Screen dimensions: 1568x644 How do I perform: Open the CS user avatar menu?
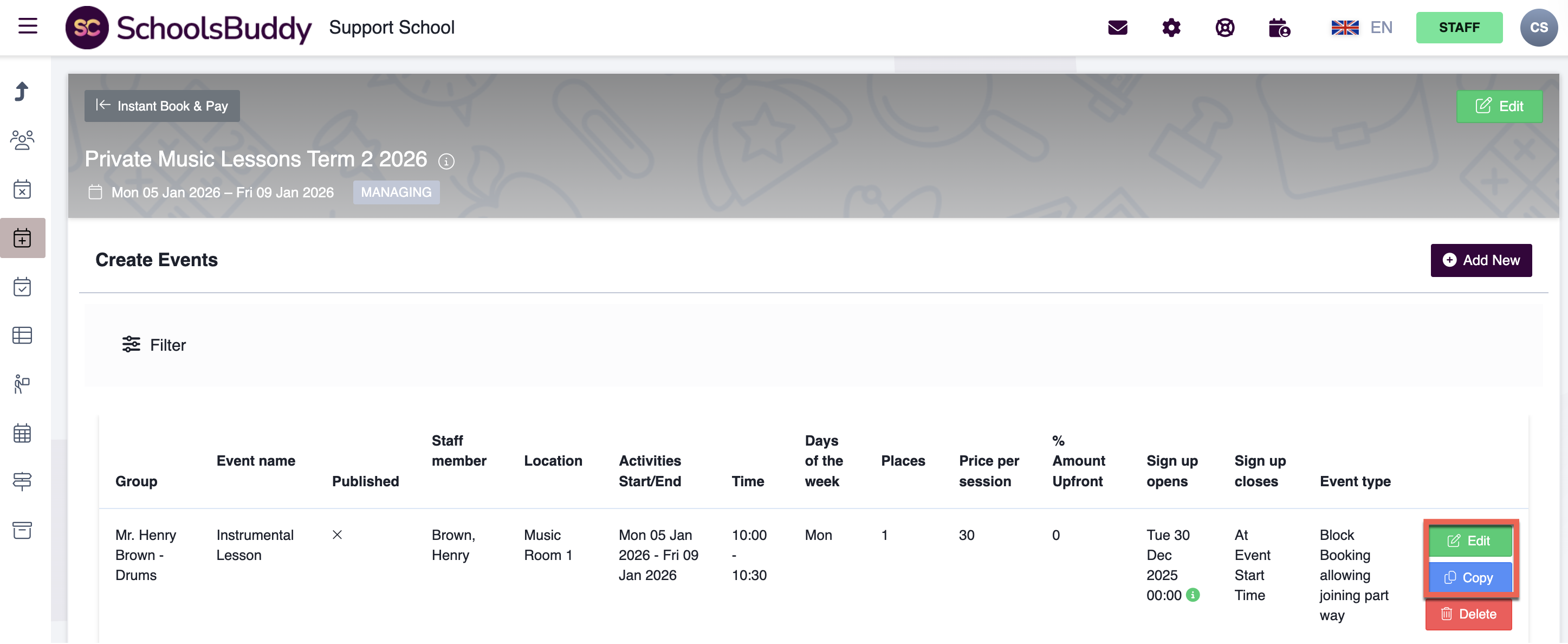click(1538, 28)
